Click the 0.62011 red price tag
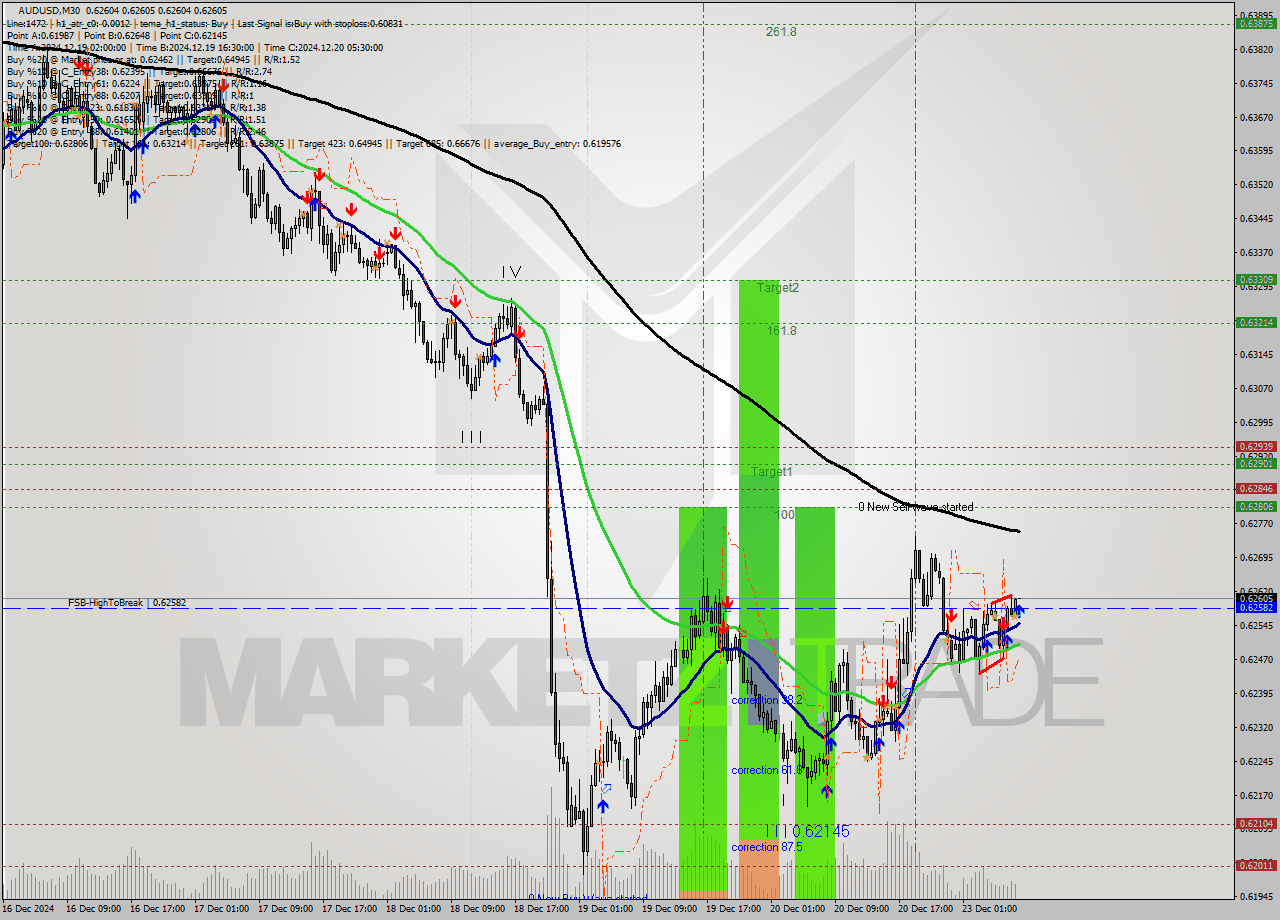1280x920 pixels. (1256, 866)
